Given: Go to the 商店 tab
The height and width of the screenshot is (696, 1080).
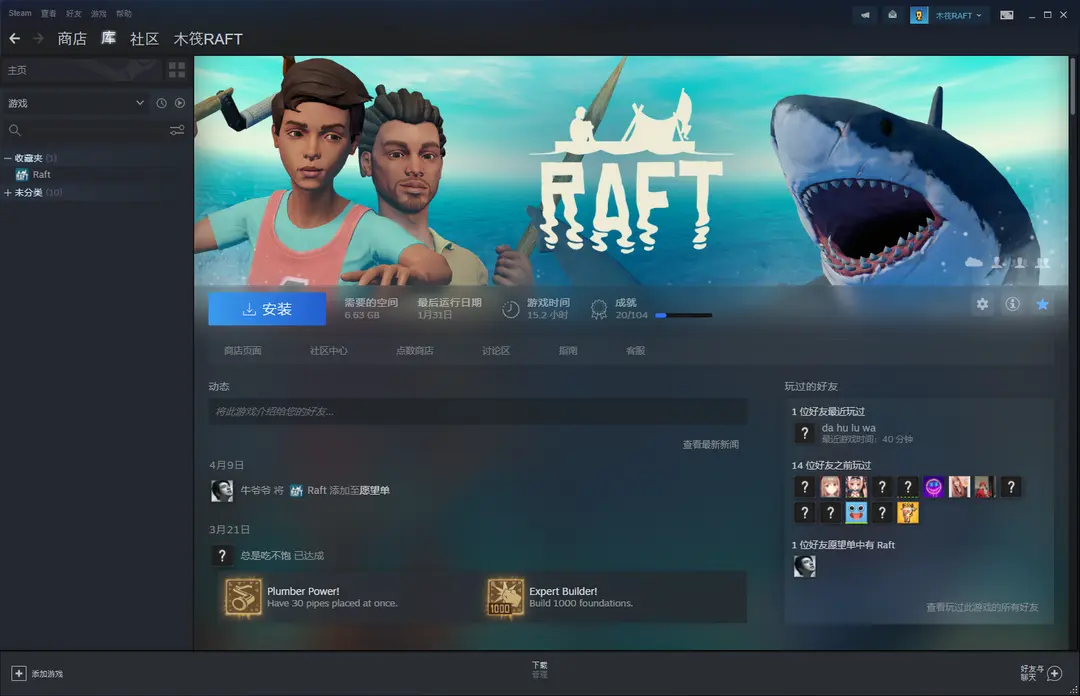Looking at the screenshot, I should coord(72,39).
